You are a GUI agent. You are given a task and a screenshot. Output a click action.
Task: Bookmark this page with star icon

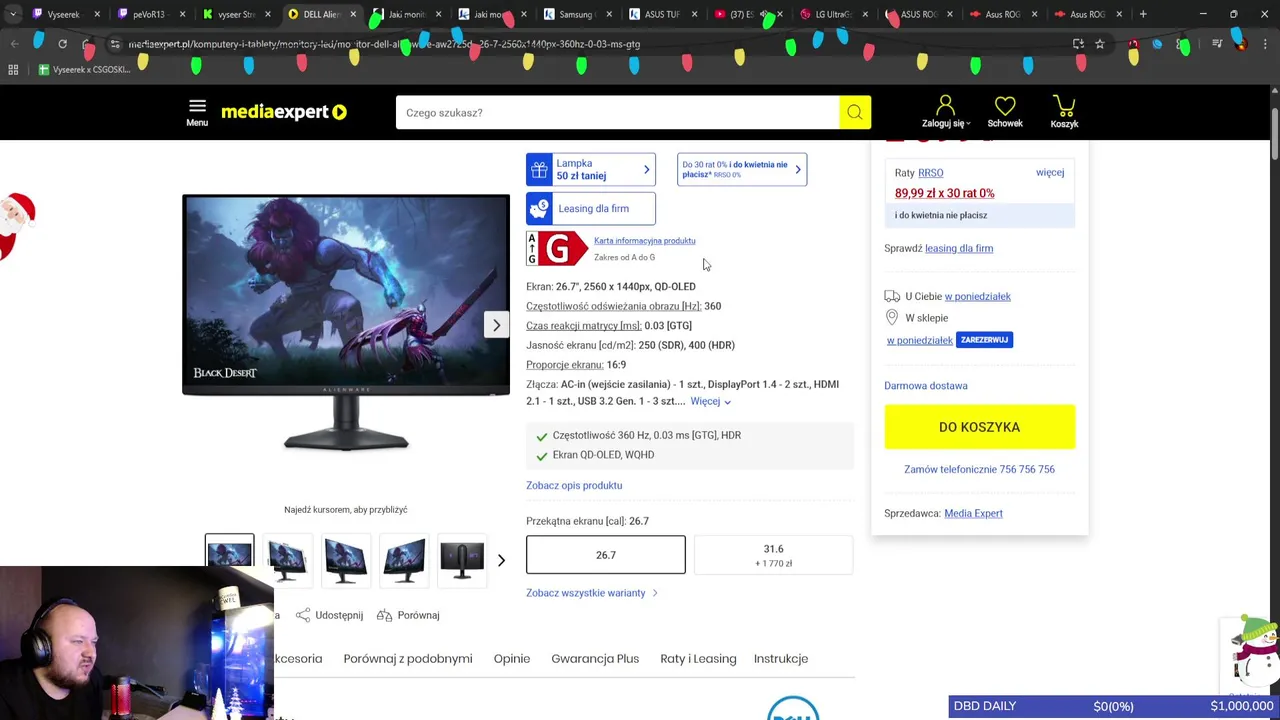pyautogui.click(x=1100, y=44)
